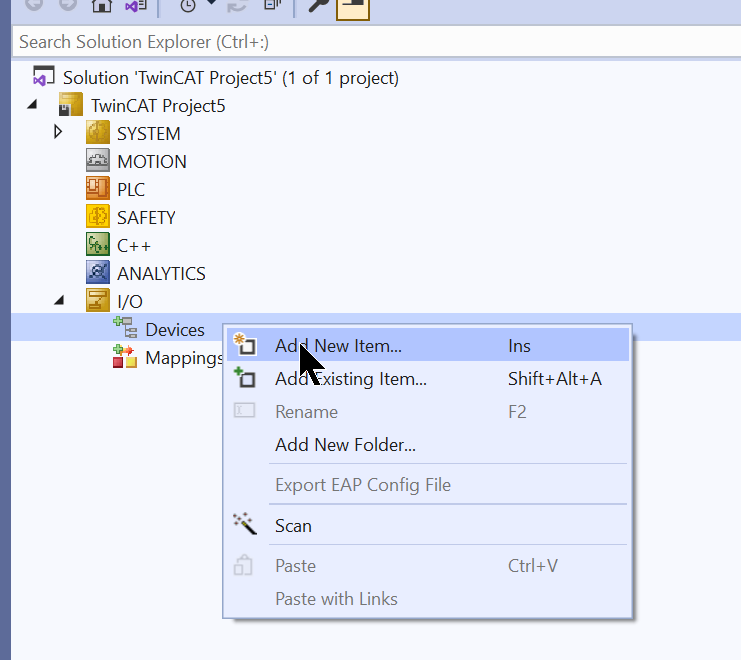Click the SYSTEM gear icon
Viewport: 741px width, 660px height.
(x=98, y=133)
